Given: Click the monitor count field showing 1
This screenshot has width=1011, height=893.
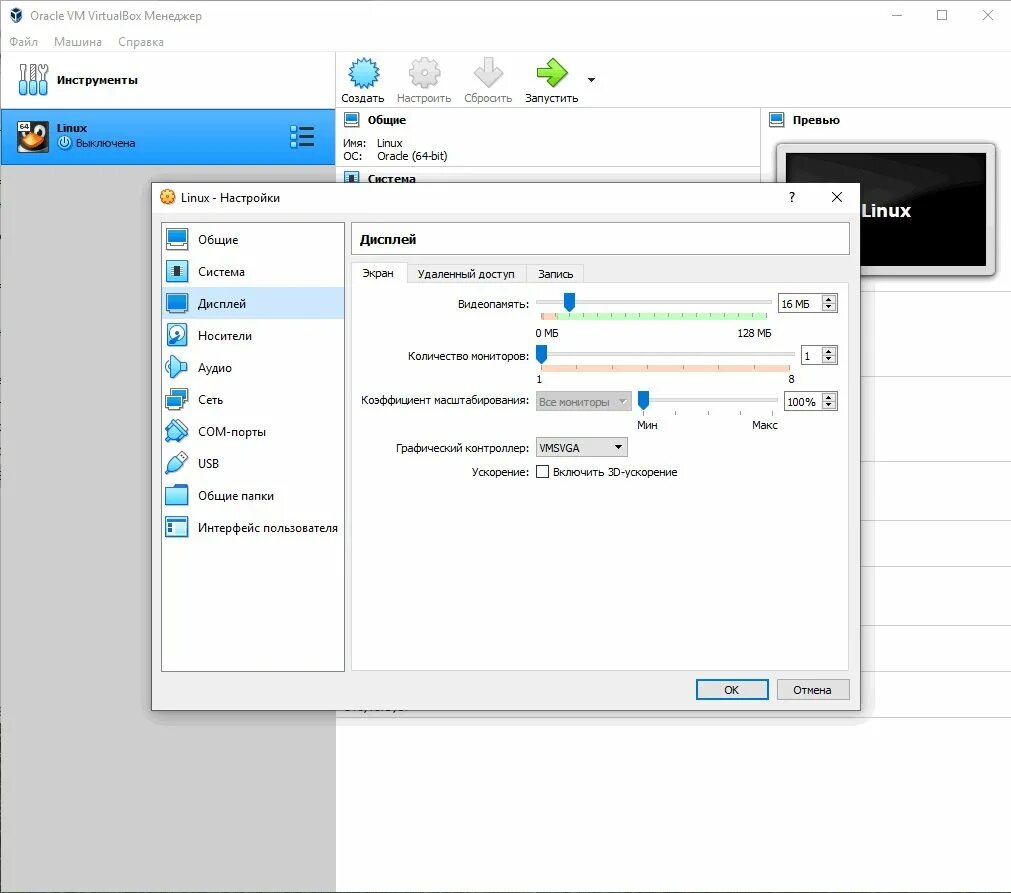Looking at the screenshot, I should (811, 355).
